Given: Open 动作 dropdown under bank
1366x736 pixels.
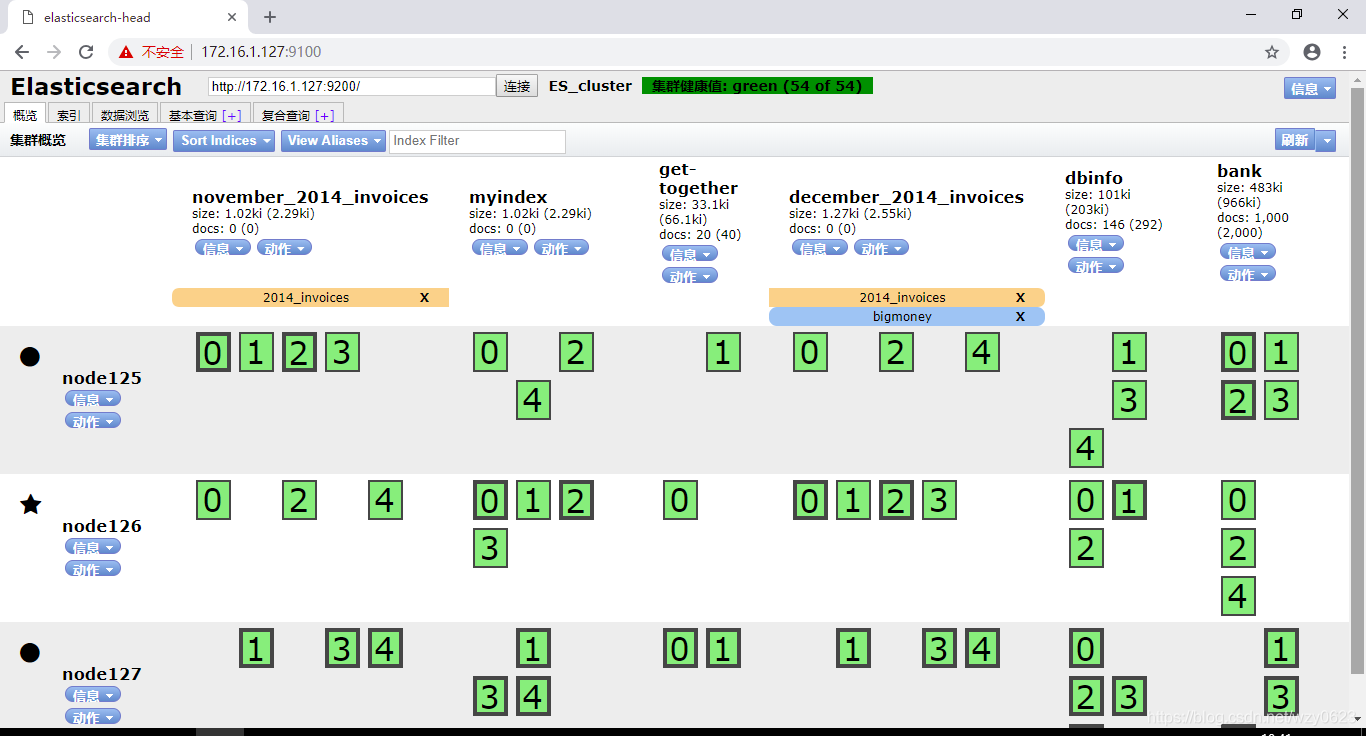Looking at the screenshot, I should [x=1247, y=274].
